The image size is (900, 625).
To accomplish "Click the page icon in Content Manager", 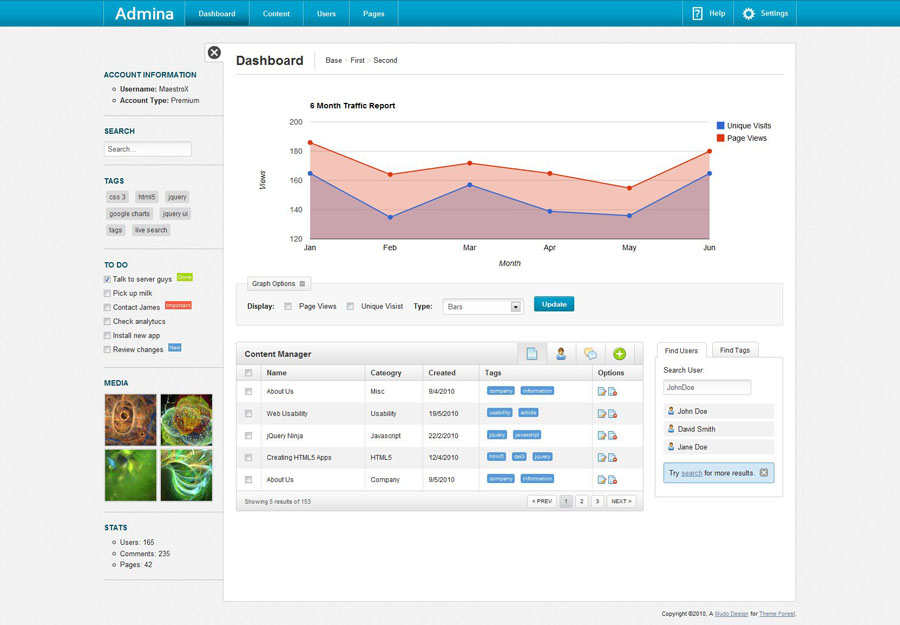I will coord(532,354).
